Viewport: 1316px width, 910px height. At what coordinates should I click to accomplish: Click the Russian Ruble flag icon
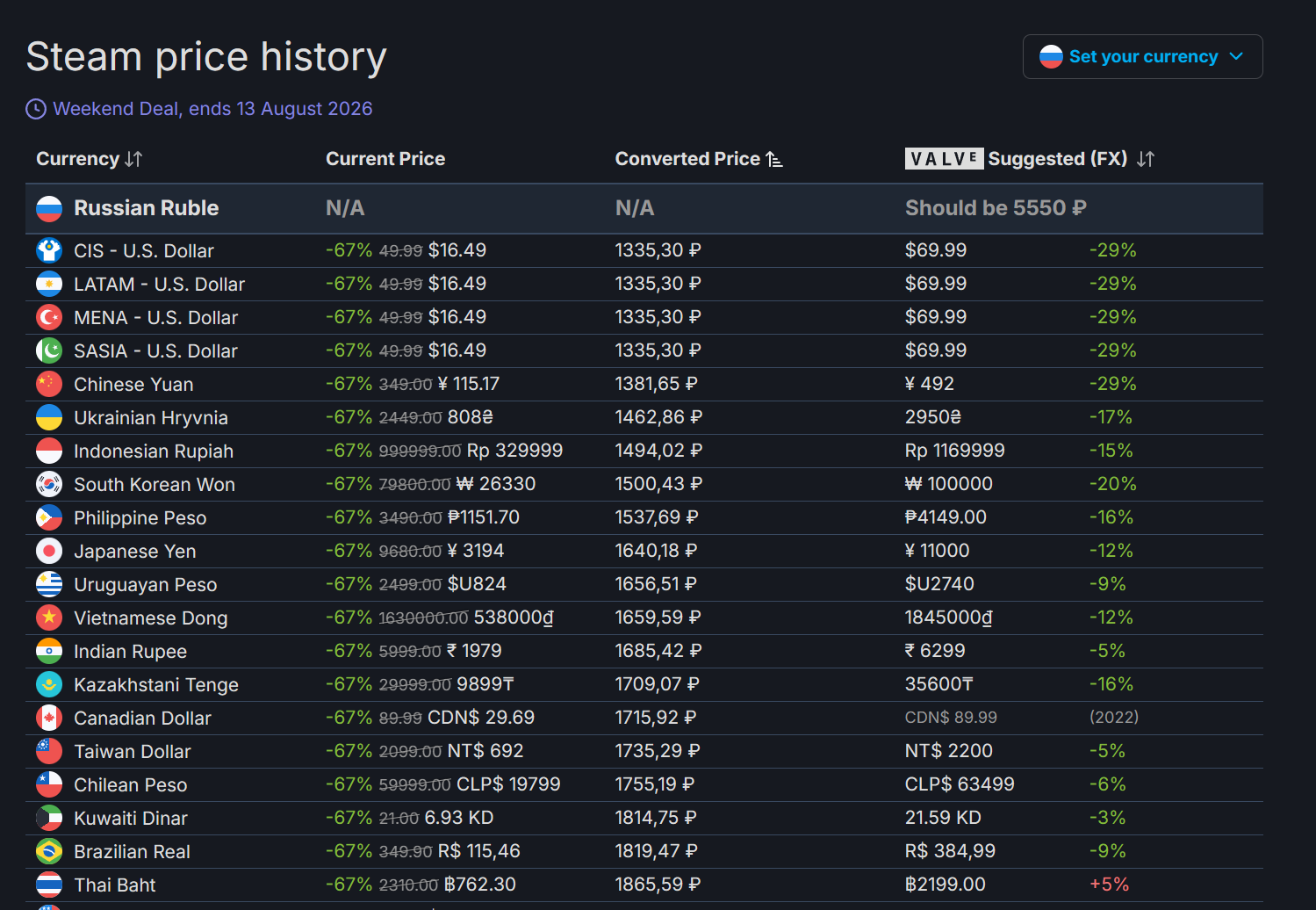[x=49, y=208]
